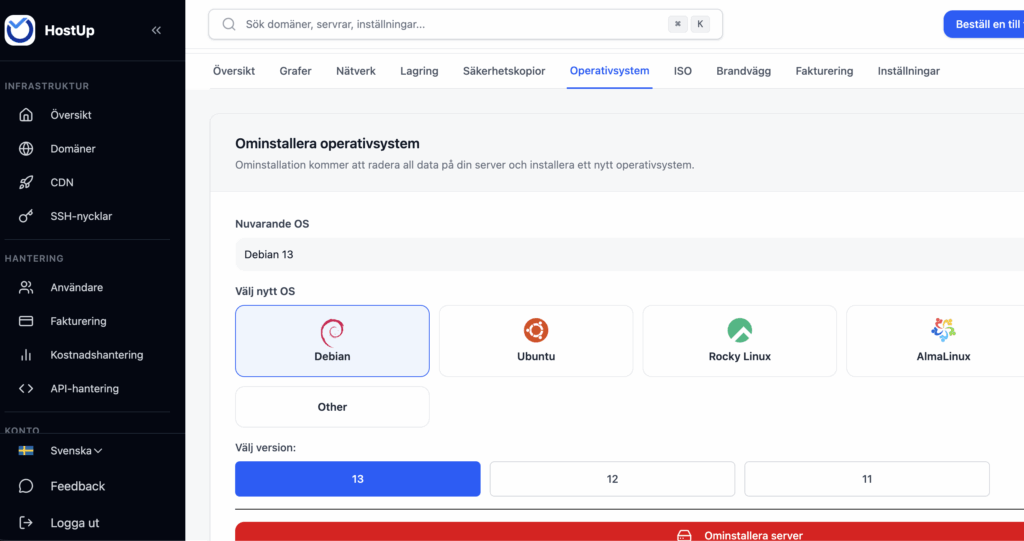
Task: Open Översikt via the house icon
Action: click(x=27, y=115)
